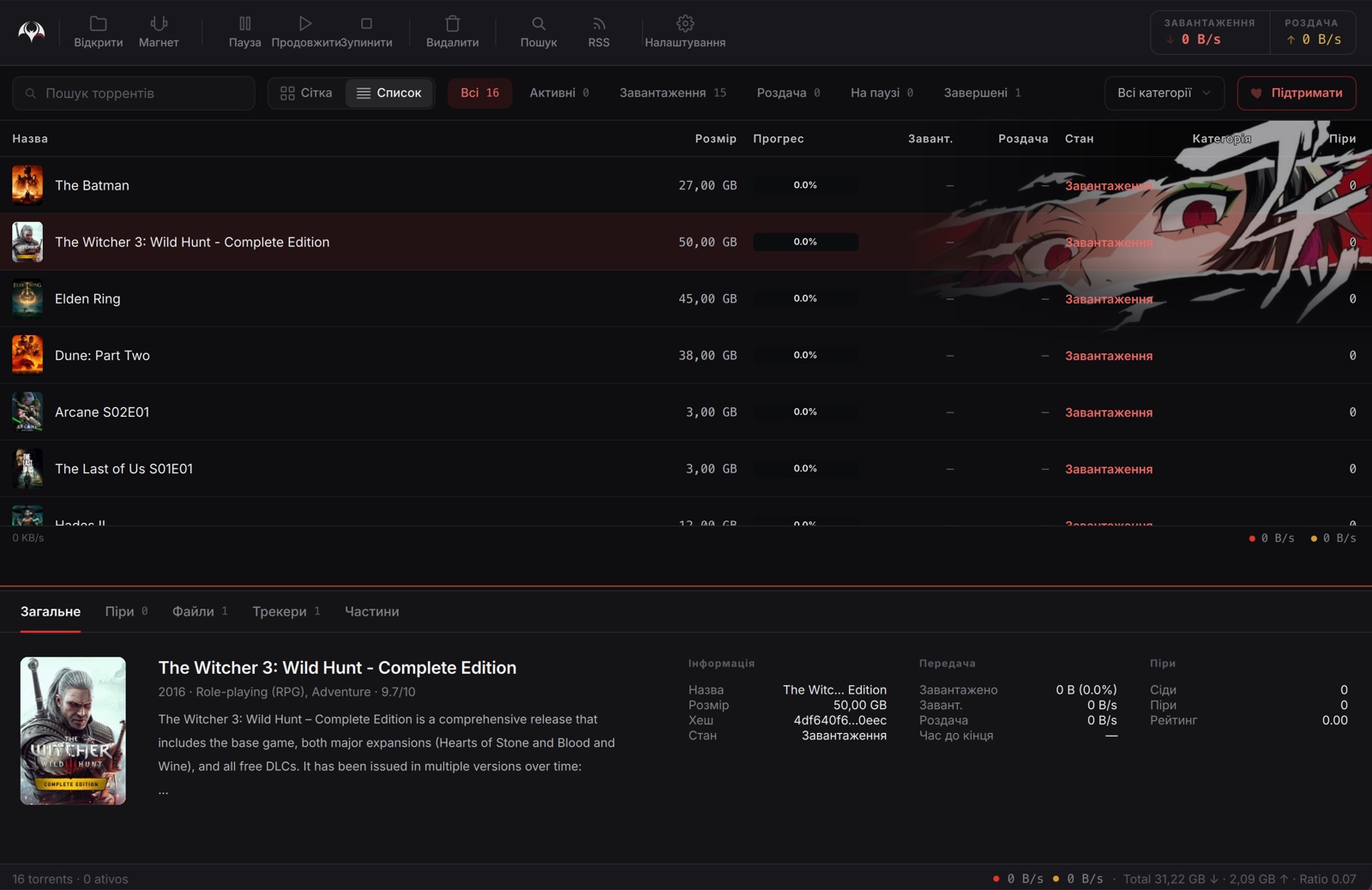The height and width of the screenshot is (890, 1372).
Task: Click the ЗАВАНТАЖЕННЯ download speed indicator
Action: tap(1209, 32)
